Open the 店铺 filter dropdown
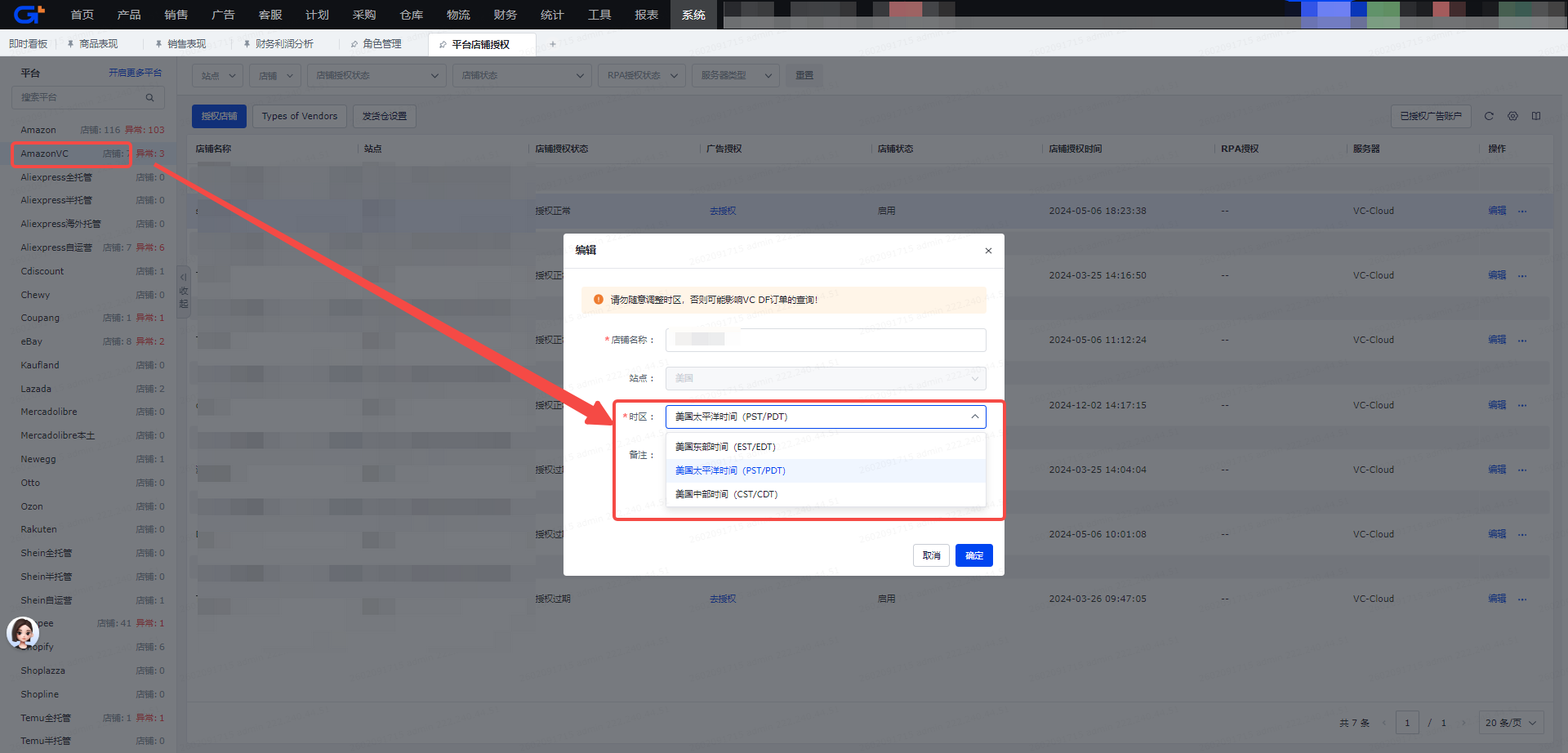 (275, 75)
